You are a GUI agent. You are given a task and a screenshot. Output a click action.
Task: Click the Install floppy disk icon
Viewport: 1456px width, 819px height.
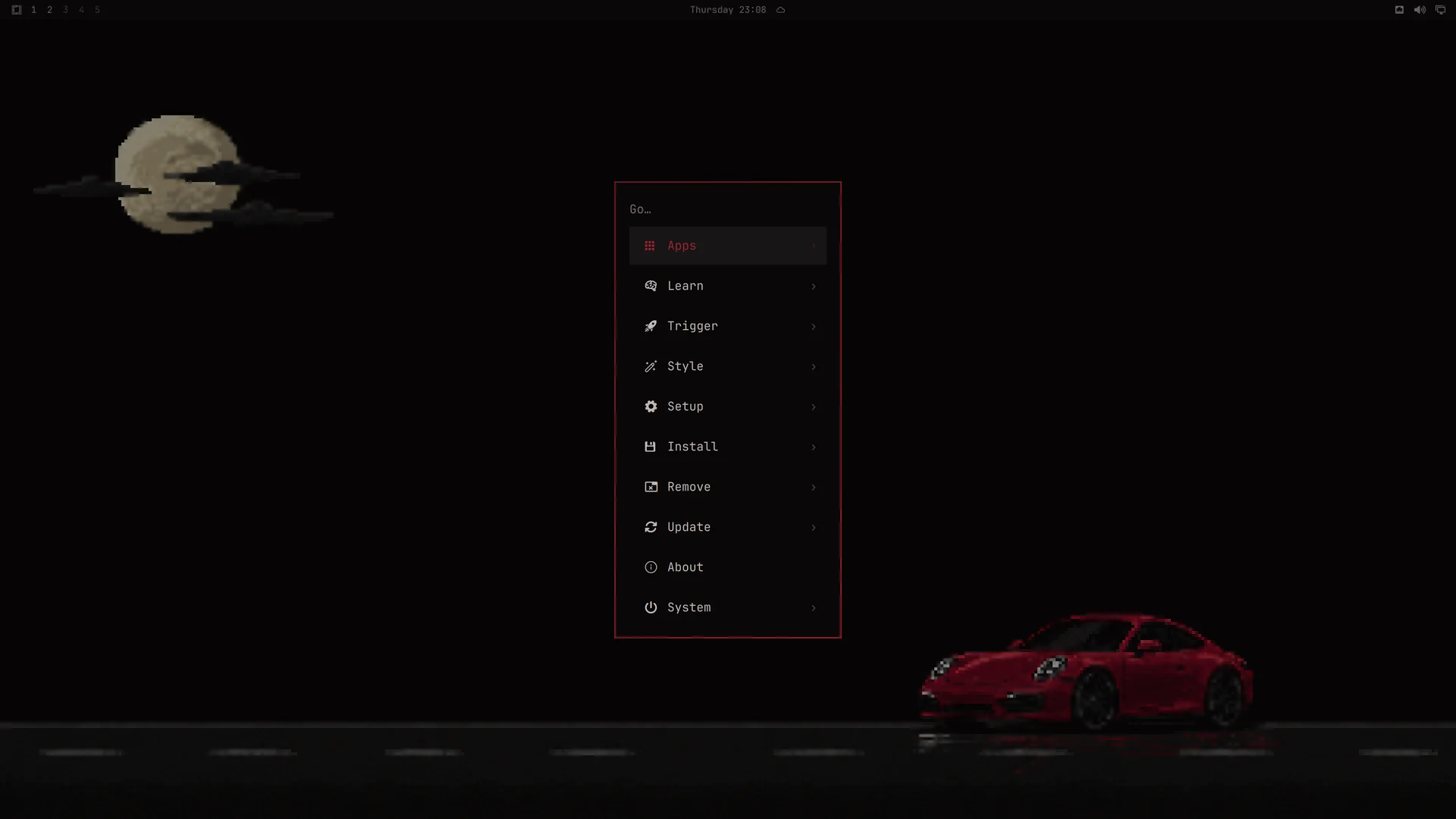(x=650, y=447)
